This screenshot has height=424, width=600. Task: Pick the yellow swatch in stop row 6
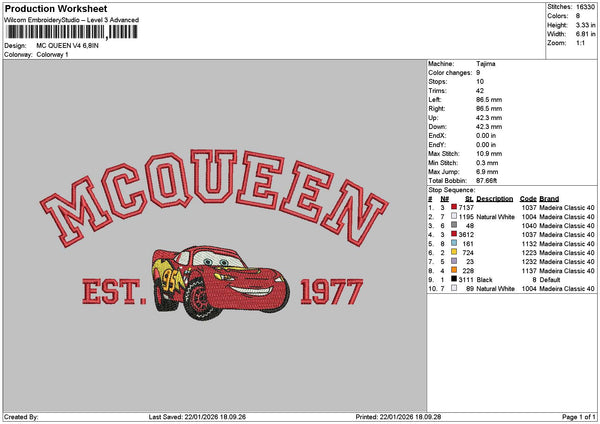pyautogui.click(x=454, y=252)
